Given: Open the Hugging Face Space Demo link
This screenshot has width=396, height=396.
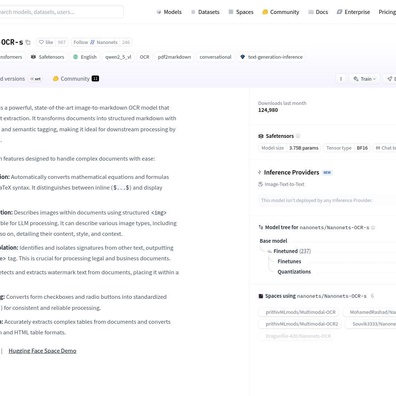Looking at the screenshot, I should tap(42, 351).
